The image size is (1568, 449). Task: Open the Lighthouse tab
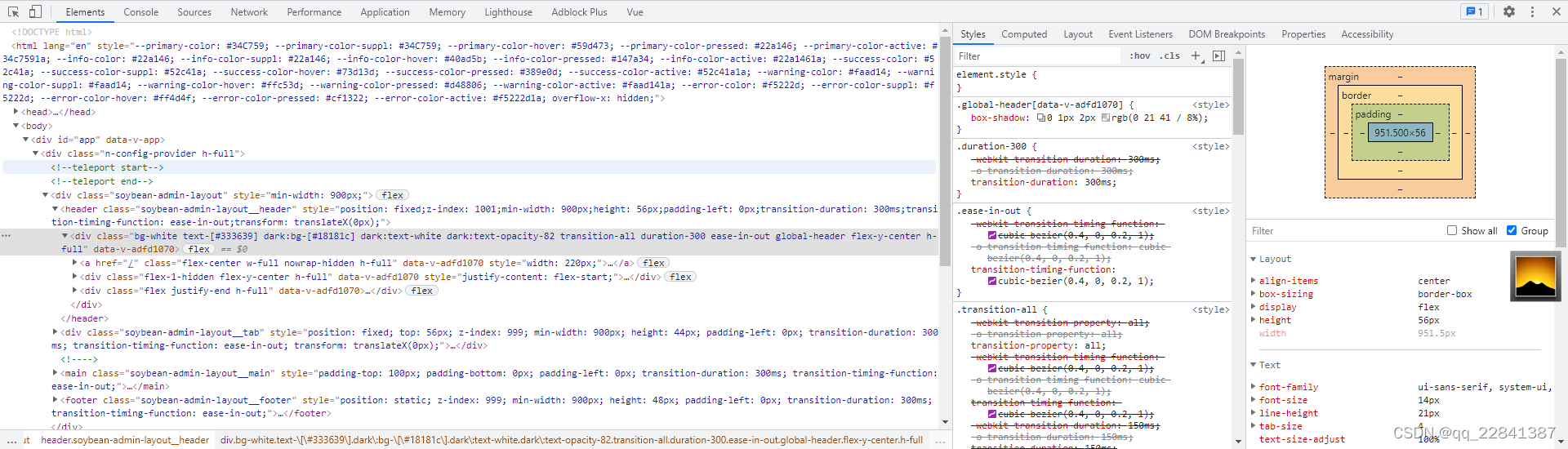[508, 12]
